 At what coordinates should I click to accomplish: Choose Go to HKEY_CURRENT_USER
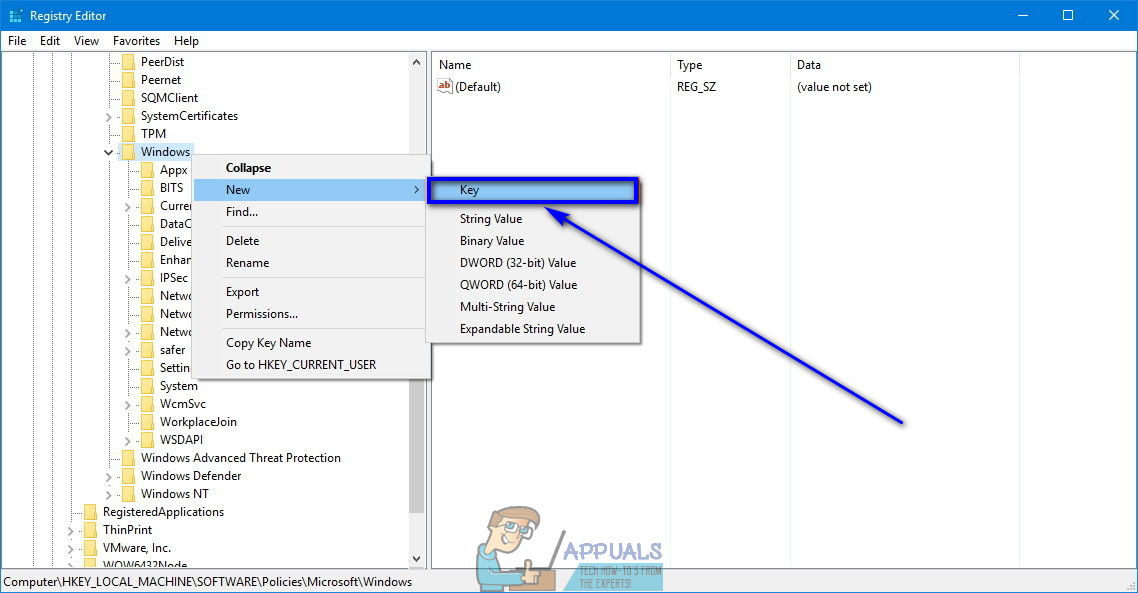pos(311,364)
